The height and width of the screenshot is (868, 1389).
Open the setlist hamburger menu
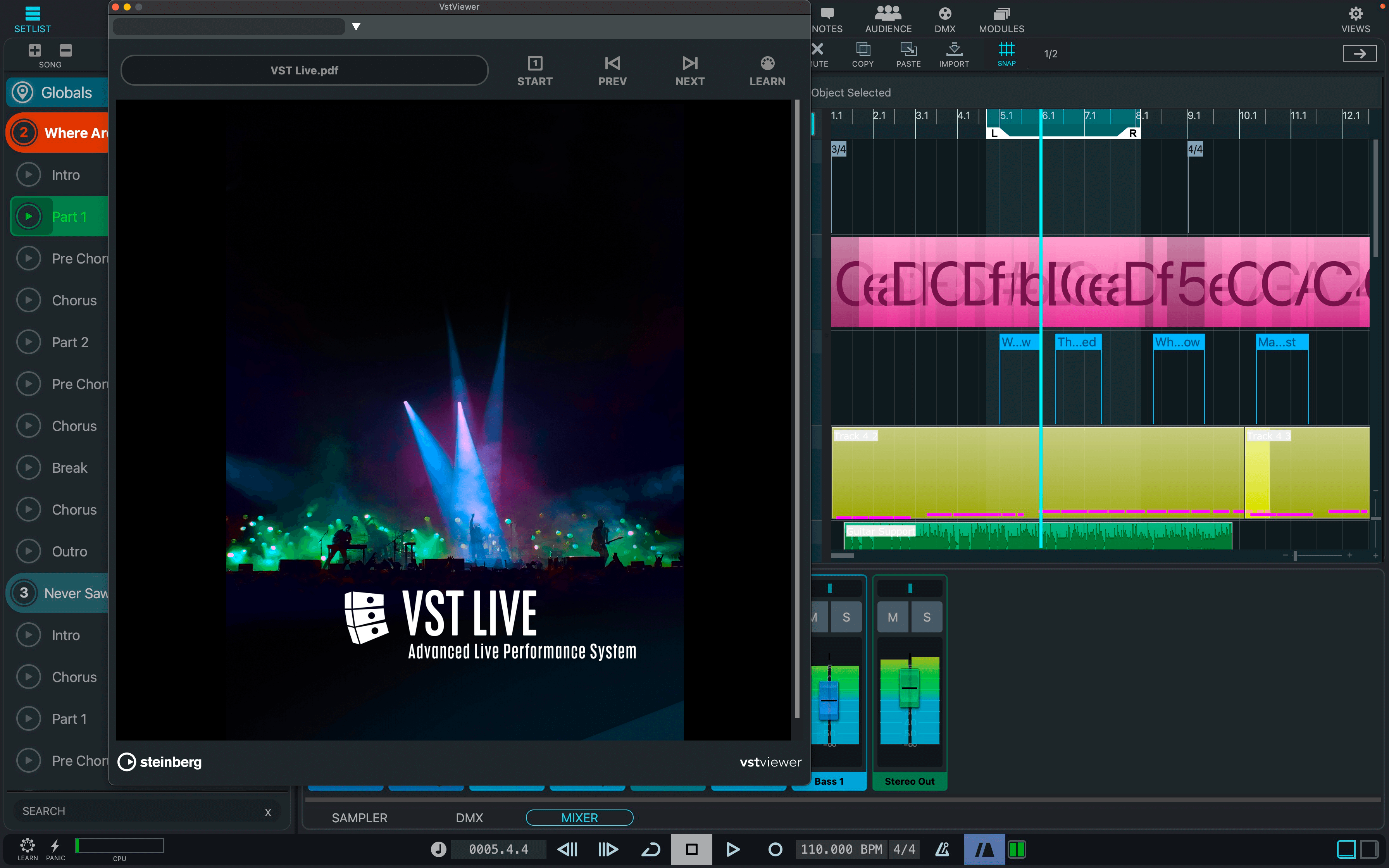point(32,14)
